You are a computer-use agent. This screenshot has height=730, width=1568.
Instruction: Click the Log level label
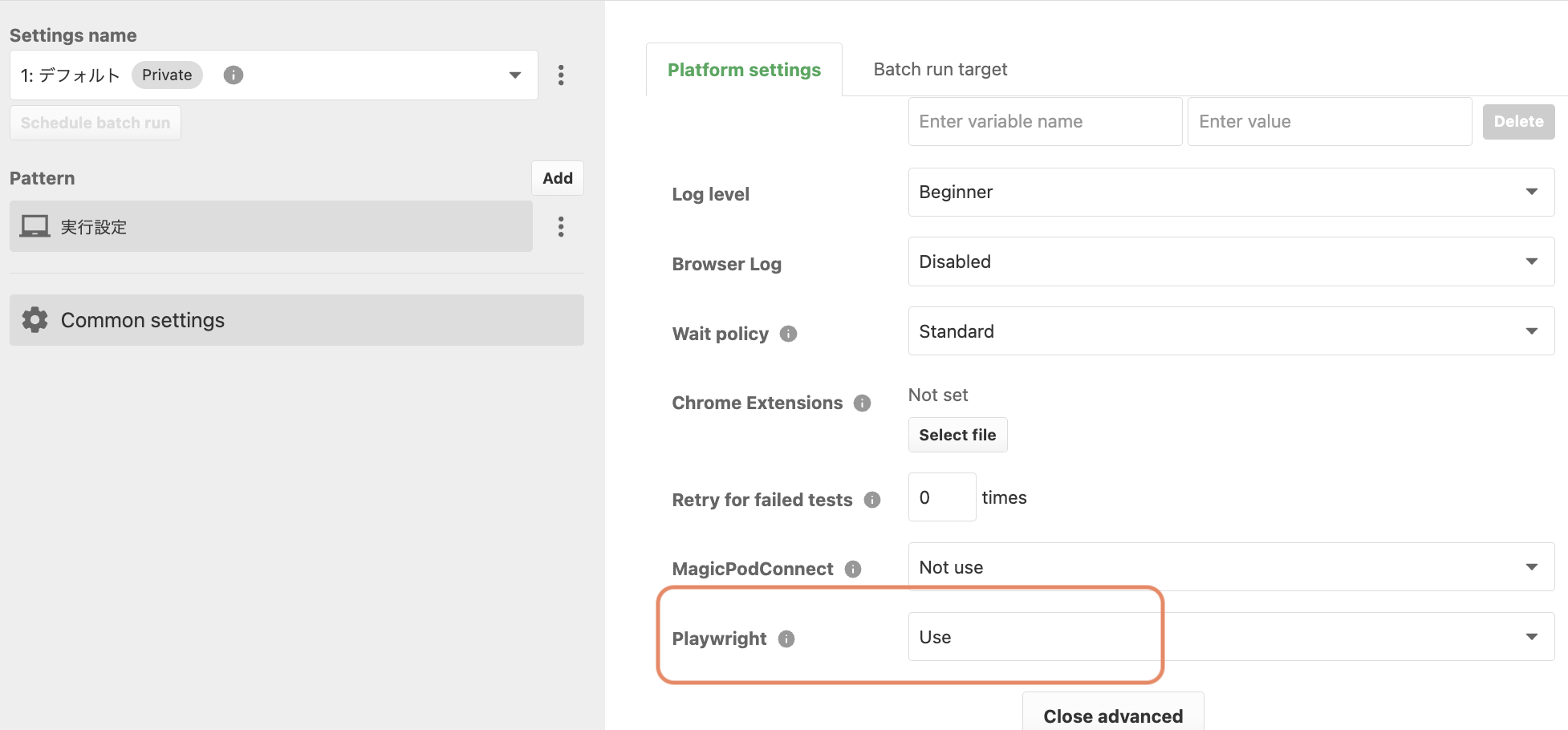point(710,194)
